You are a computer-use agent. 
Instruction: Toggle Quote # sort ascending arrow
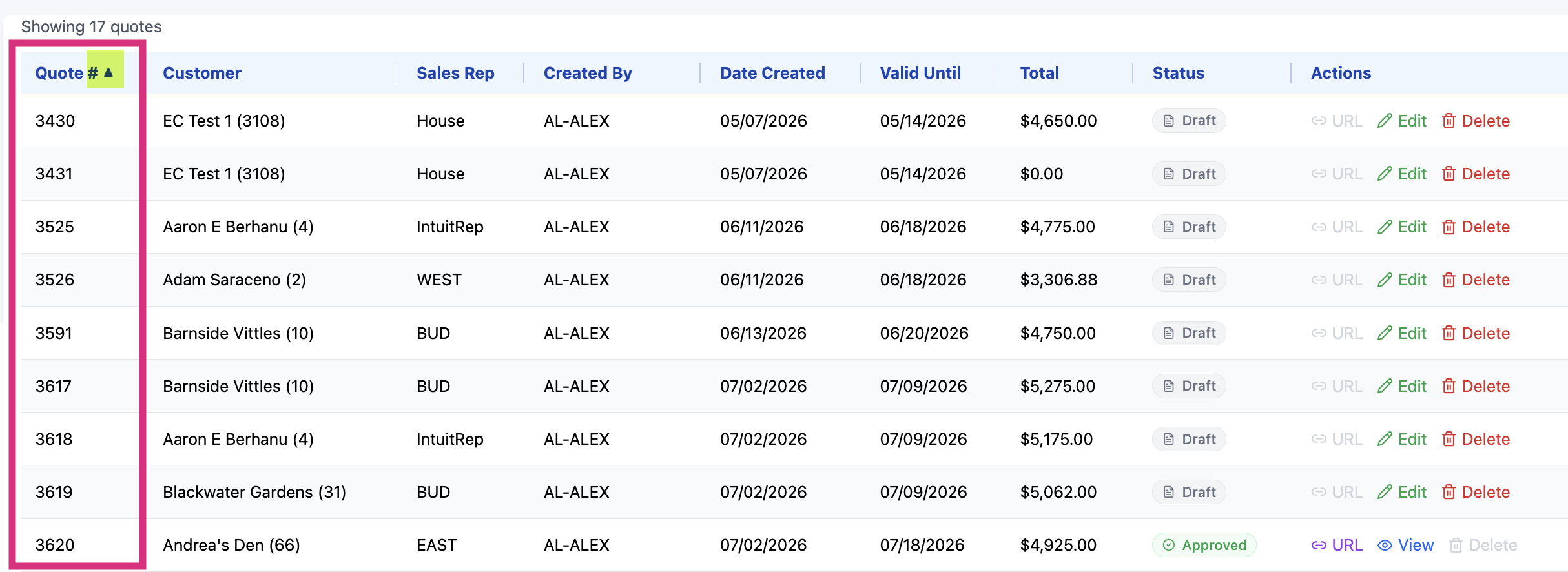108,72
